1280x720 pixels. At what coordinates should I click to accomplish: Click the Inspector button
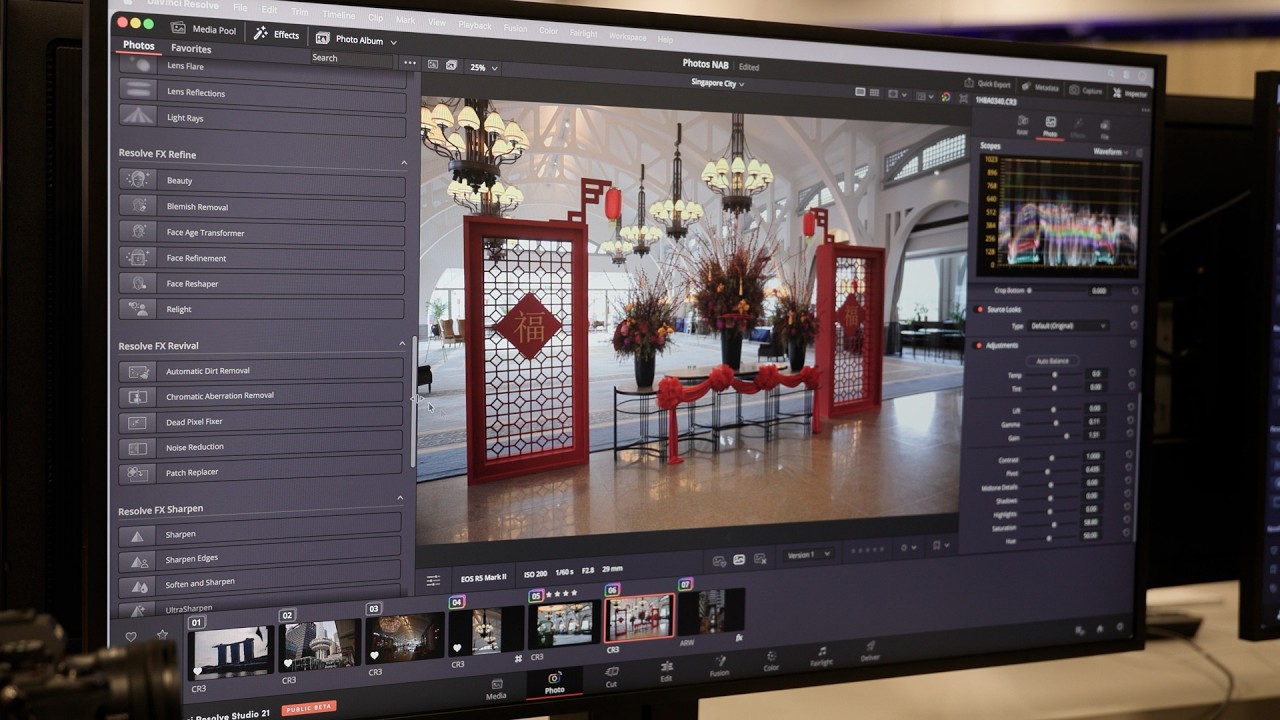pos(1130,93)
